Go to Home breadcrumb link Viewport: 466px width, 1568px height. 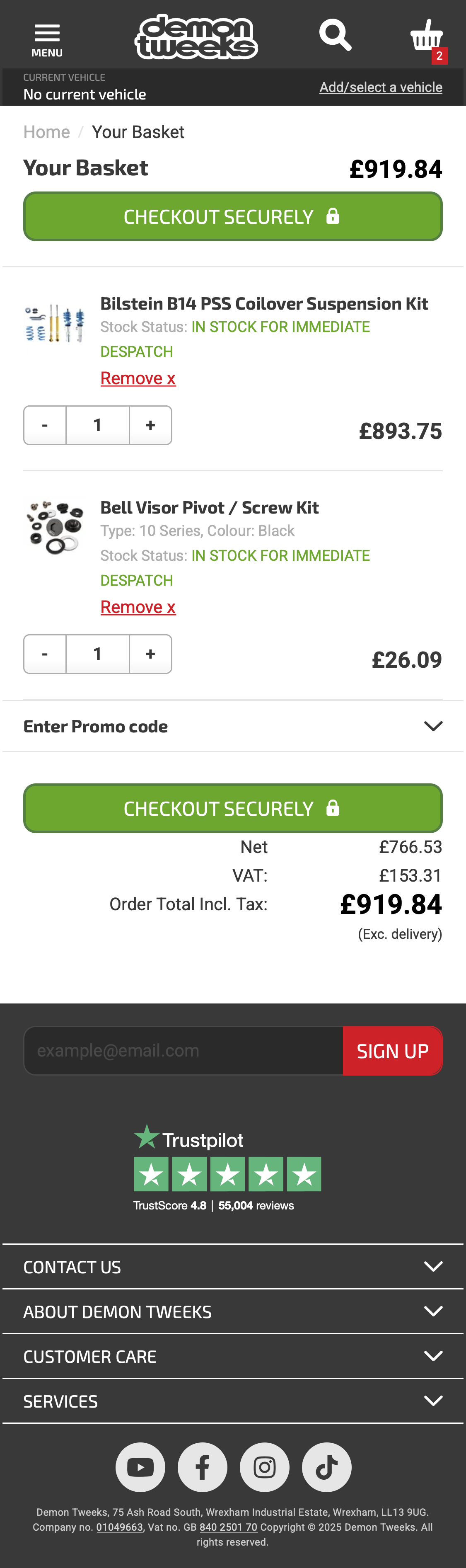(x=46, y=132)
